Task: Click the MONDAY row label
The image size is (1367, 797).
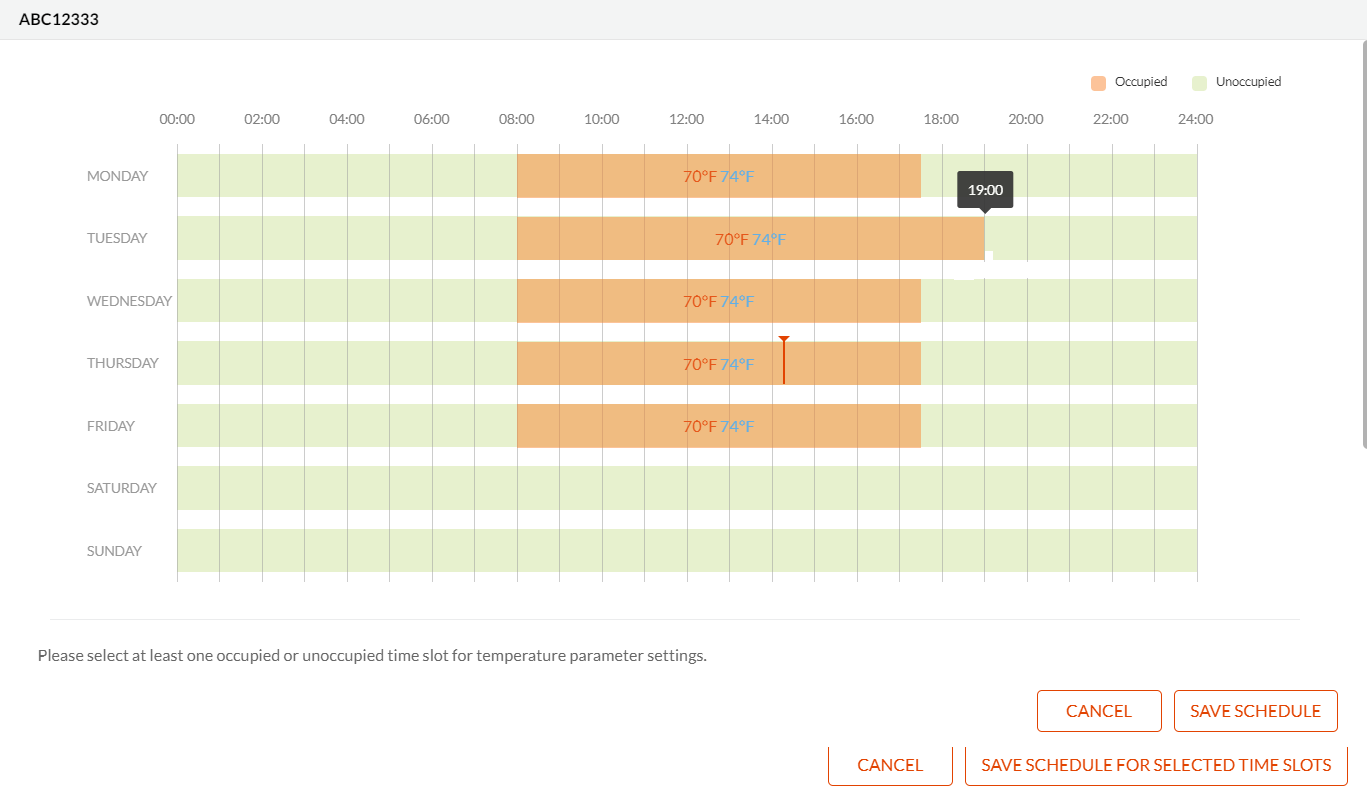Action: [117, 176]
